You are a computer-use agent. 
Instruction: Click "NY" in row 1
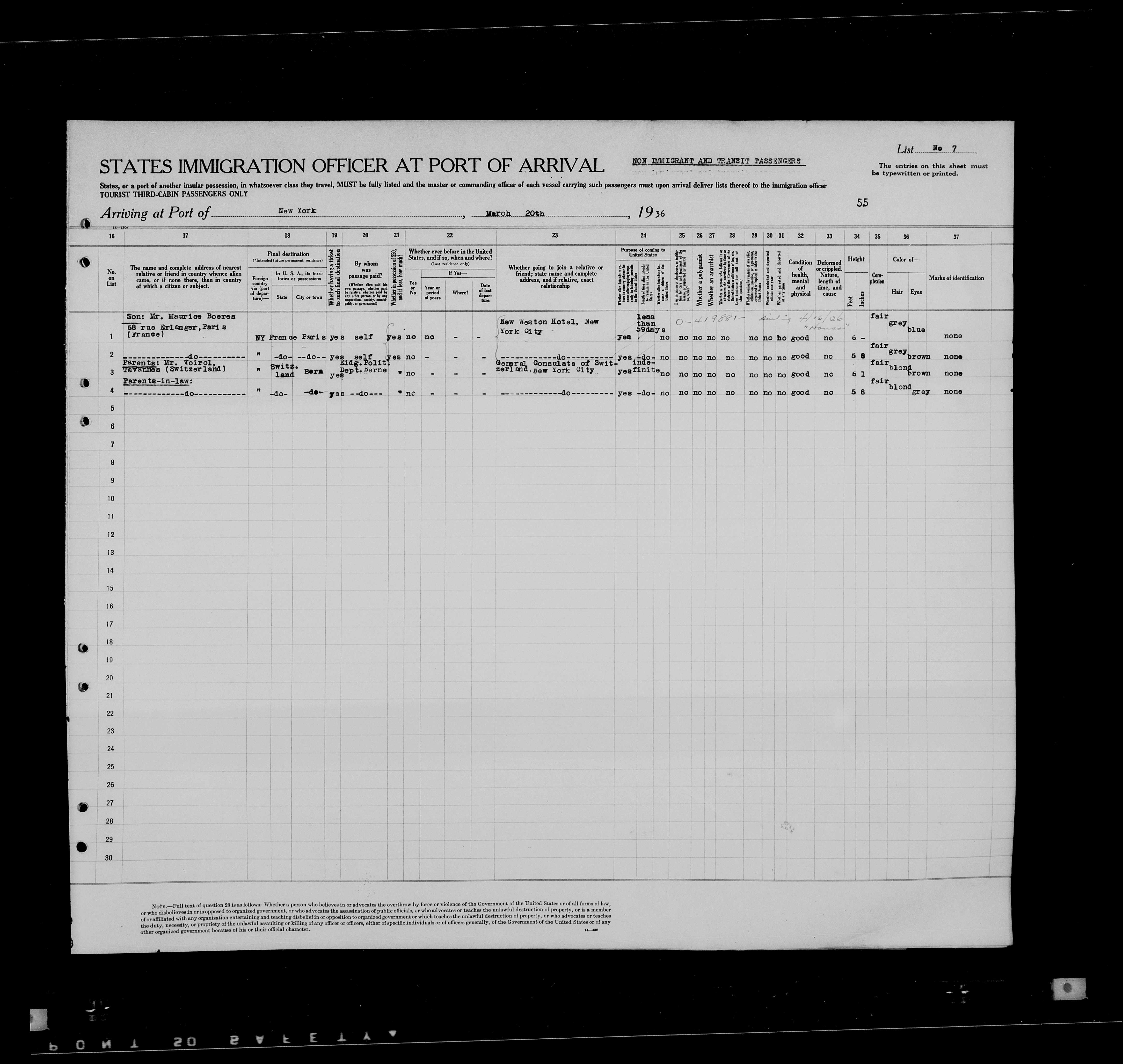click(x=260, y=337)
